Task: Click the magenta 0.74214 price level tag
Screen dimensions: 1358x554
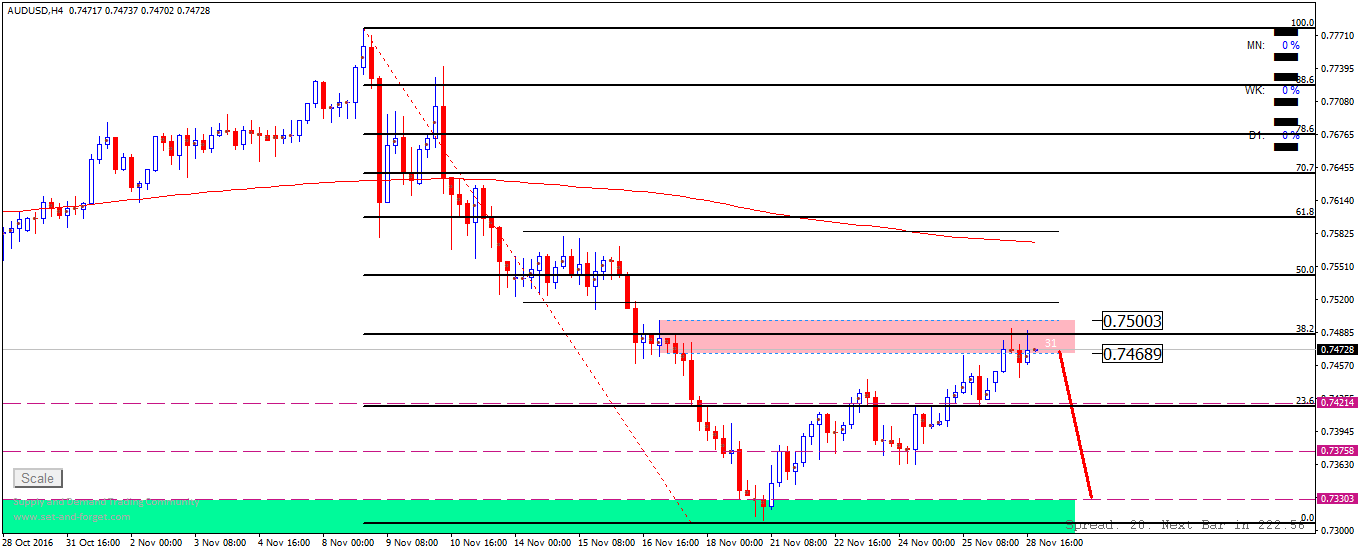Action: pos(1337,402)
